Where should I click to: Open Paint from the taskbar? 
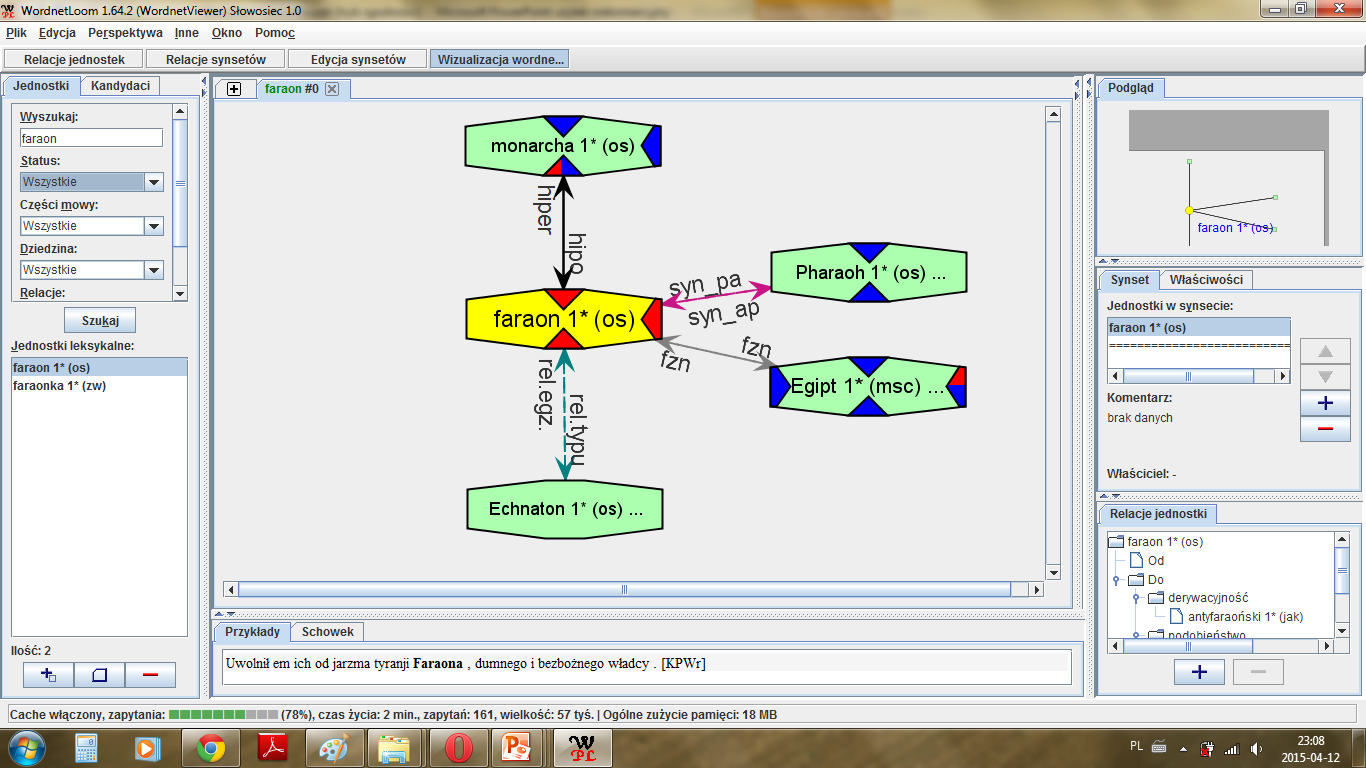pos(333,747)
